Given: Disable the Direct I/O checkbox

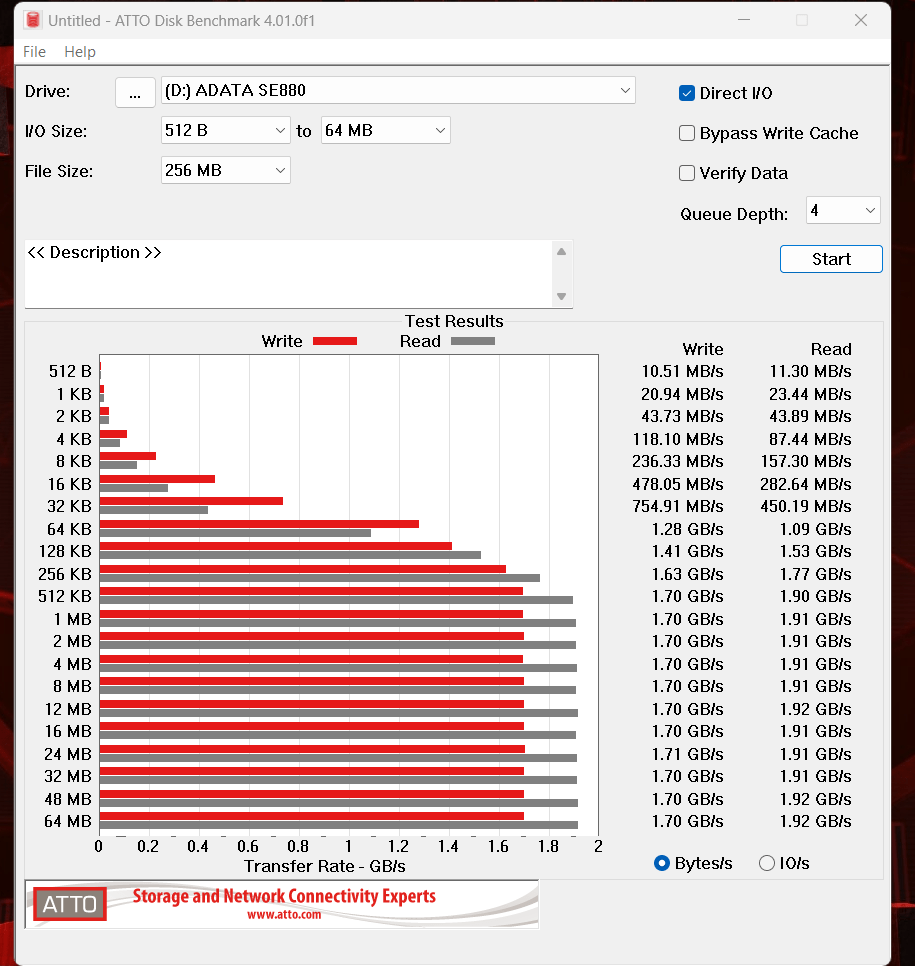Looking at the screenshot, I should click(x=687, y=93).
